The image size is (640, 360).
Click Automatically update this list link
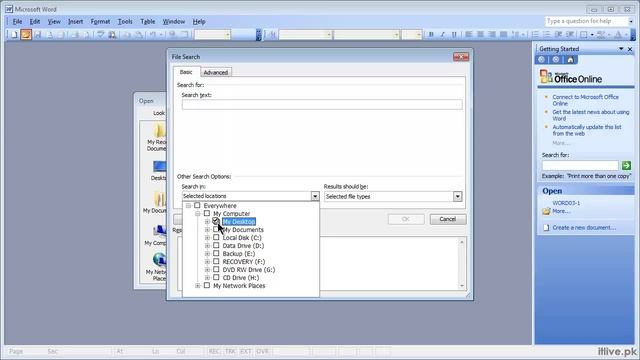[x=587, y=130]
